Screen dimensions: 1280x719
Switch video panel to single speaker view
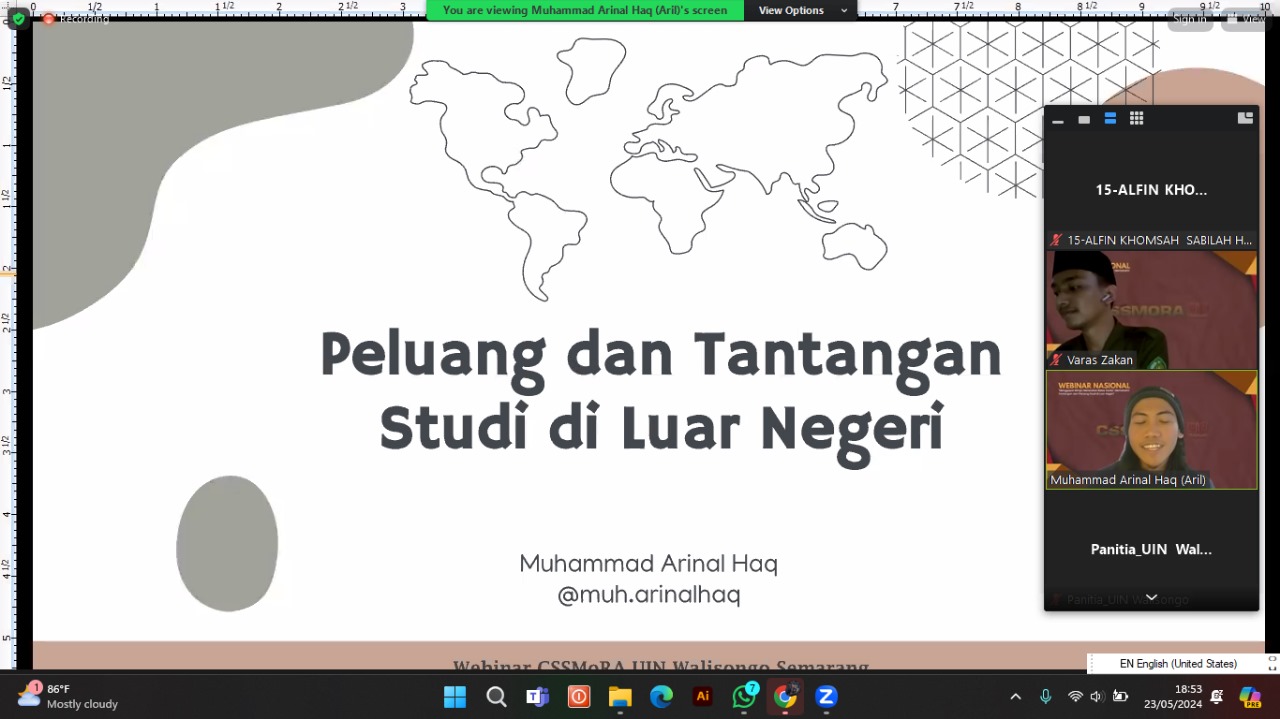(1084, 119)
